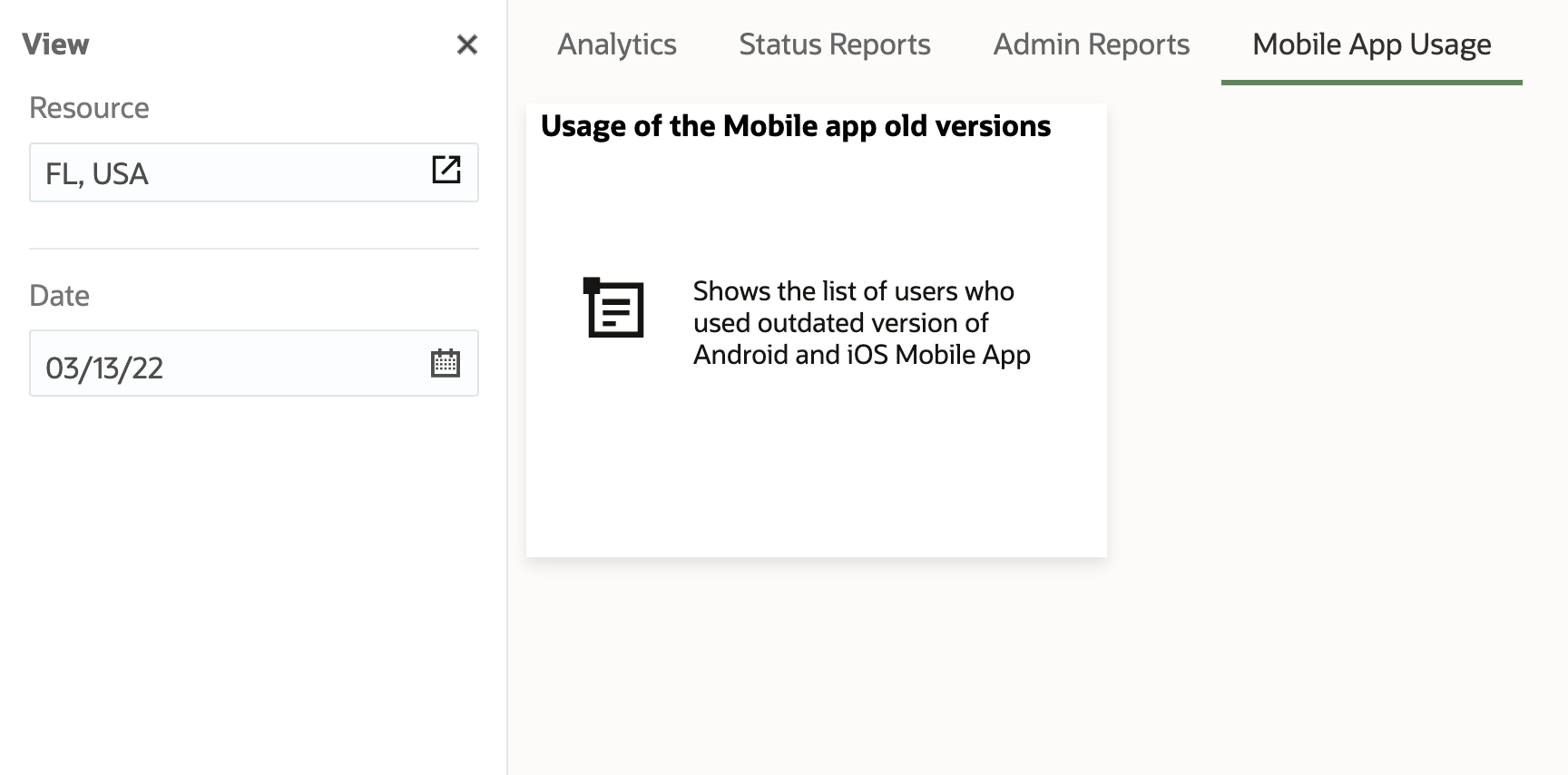Select the Mobile App Usage tab

(1371, 44)
